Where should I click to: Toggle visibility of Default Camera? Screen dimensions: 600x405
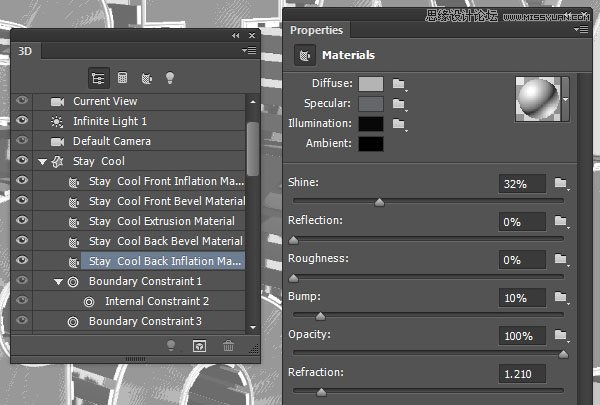22,140
